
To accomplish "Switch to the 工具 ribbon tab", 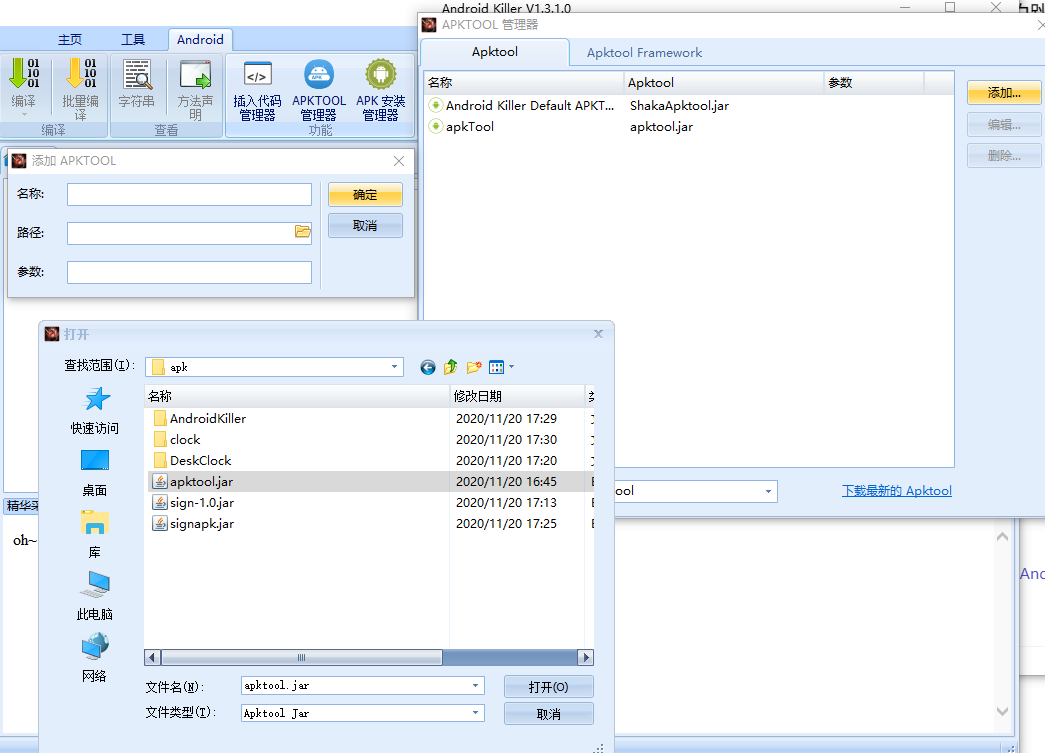I will (133, 39).
